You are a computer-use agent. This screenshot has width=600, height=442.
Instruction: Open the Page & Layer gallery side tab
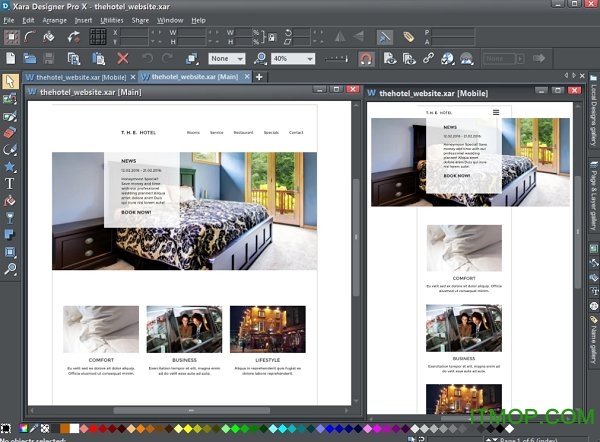[593, 196]
